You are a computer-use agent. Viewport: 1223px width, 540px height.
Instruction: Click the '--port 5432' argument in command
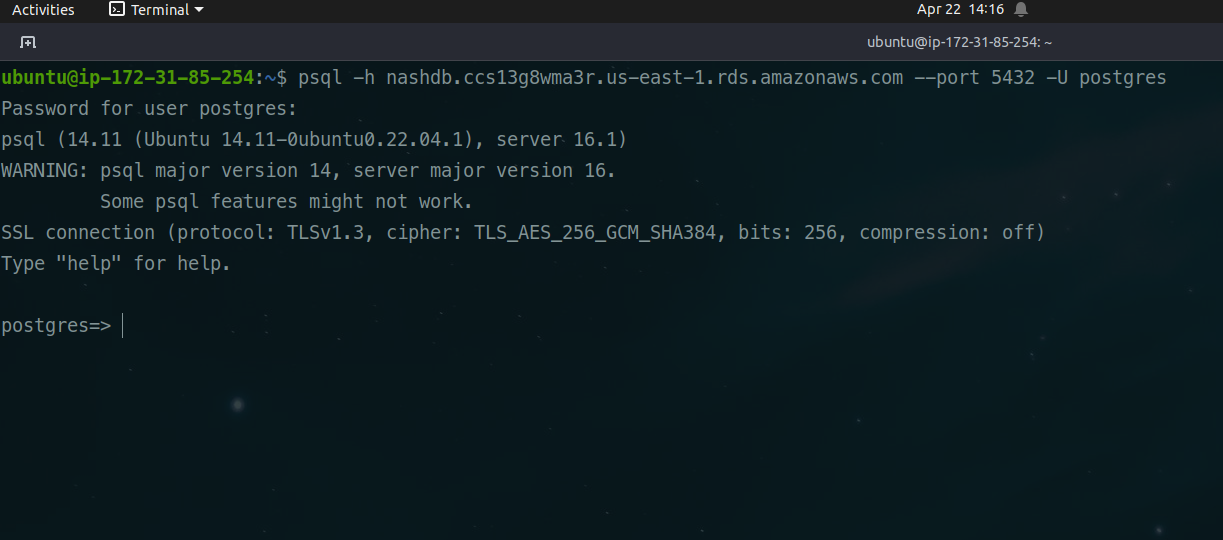pyautogui.click(x=974, y=77)
